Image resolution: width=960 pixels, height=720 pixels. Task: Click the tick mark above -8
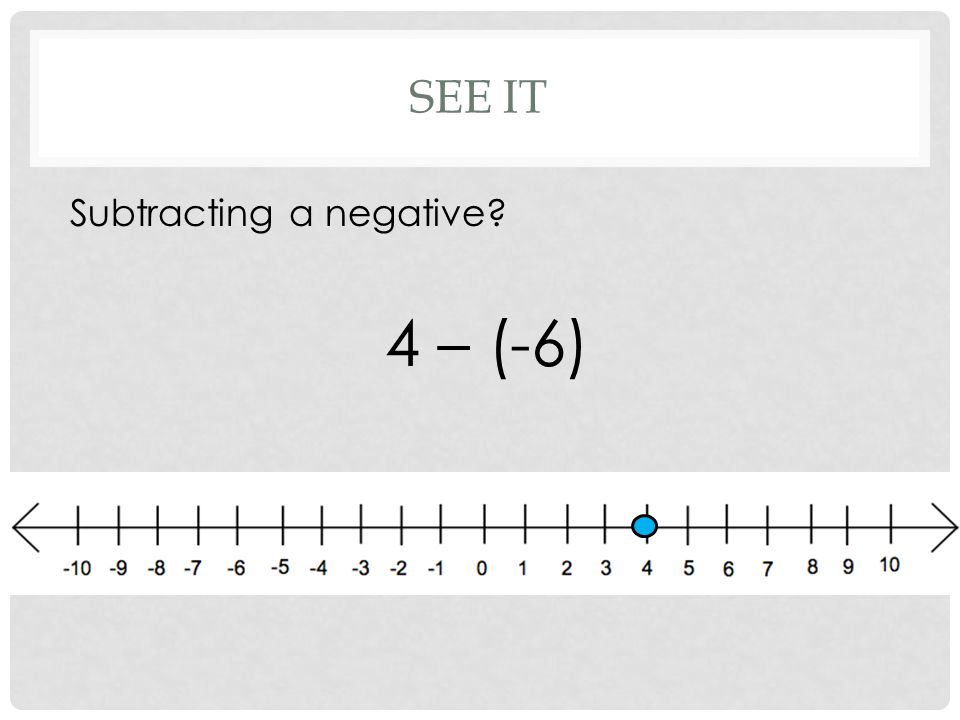[x=157, y=524]
